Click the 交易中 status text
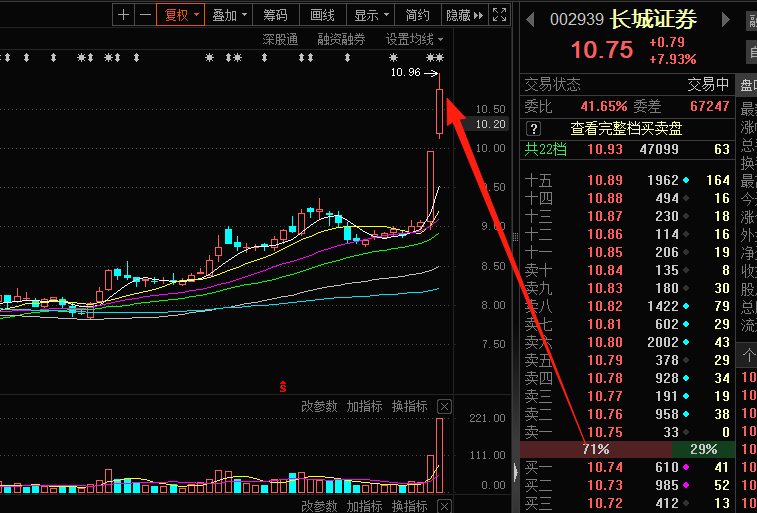 (708, 84)
